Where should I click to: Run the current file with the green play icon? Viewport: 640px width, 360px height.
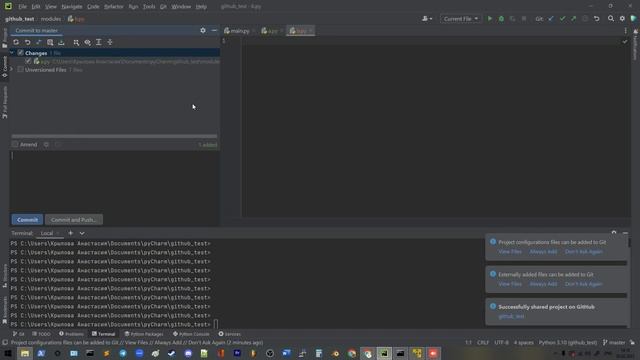coord(490,19)
